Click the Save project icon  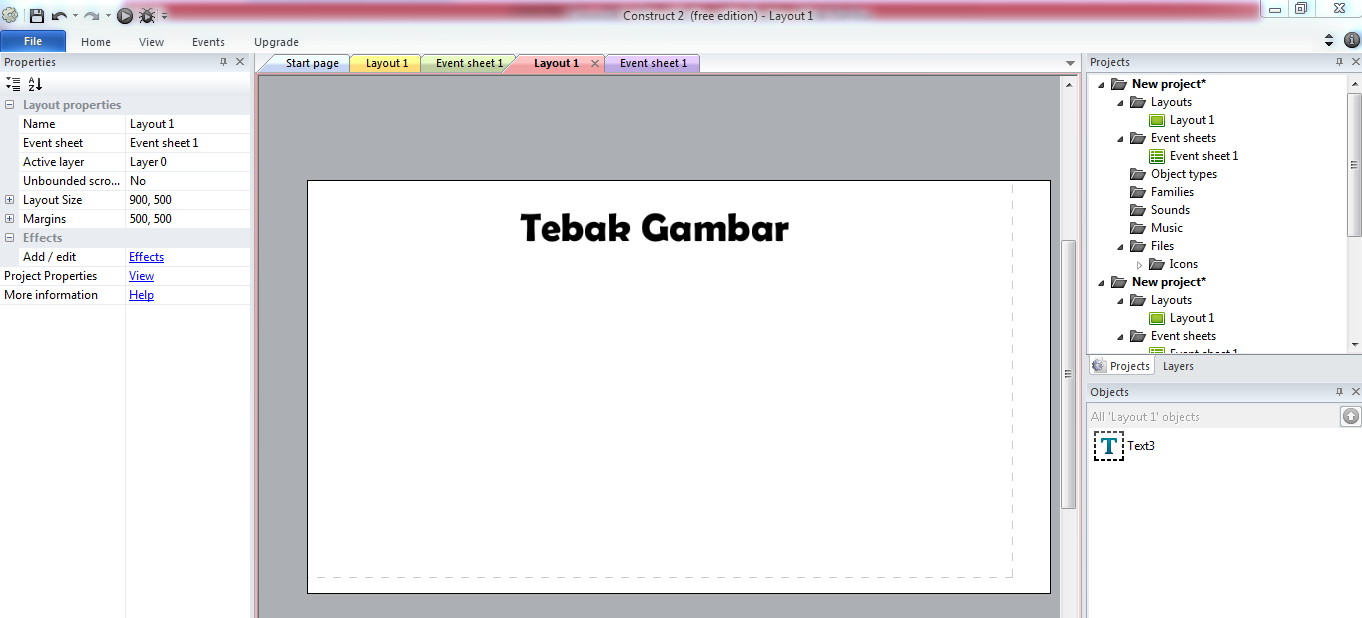tap(37, 16)
